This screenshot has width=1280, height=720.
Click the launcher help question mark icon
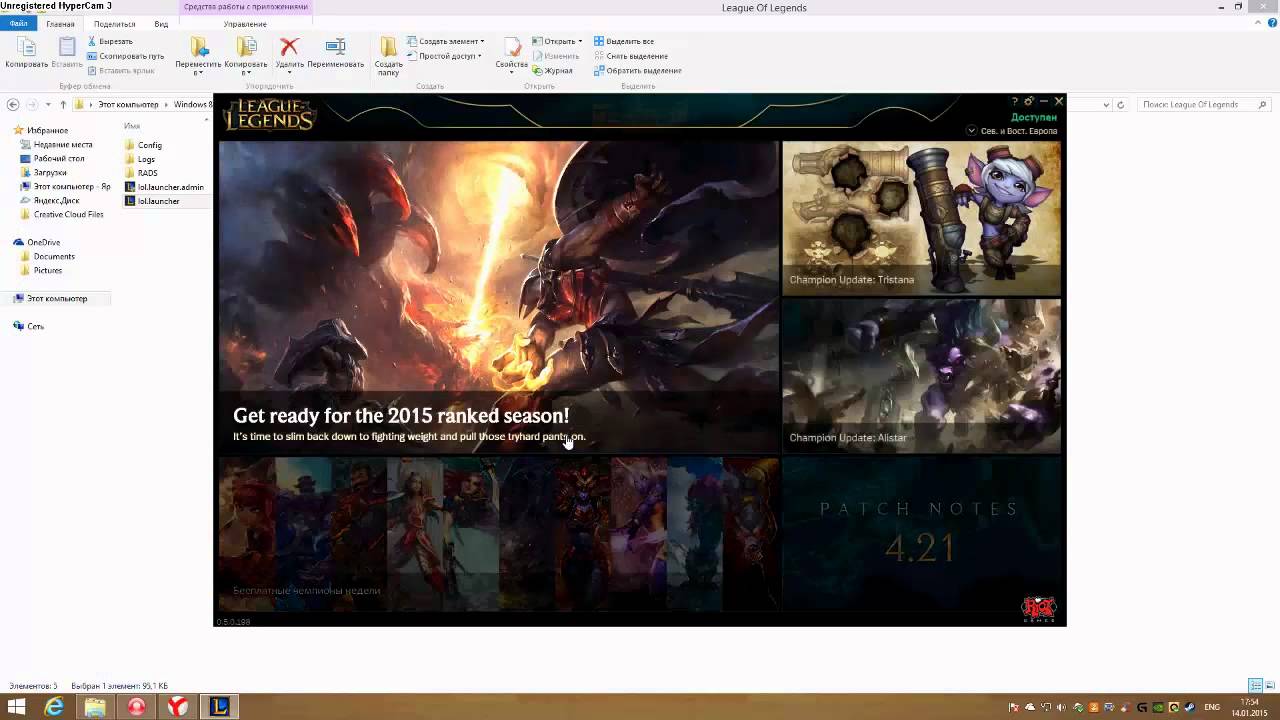tap(1014, 102)
